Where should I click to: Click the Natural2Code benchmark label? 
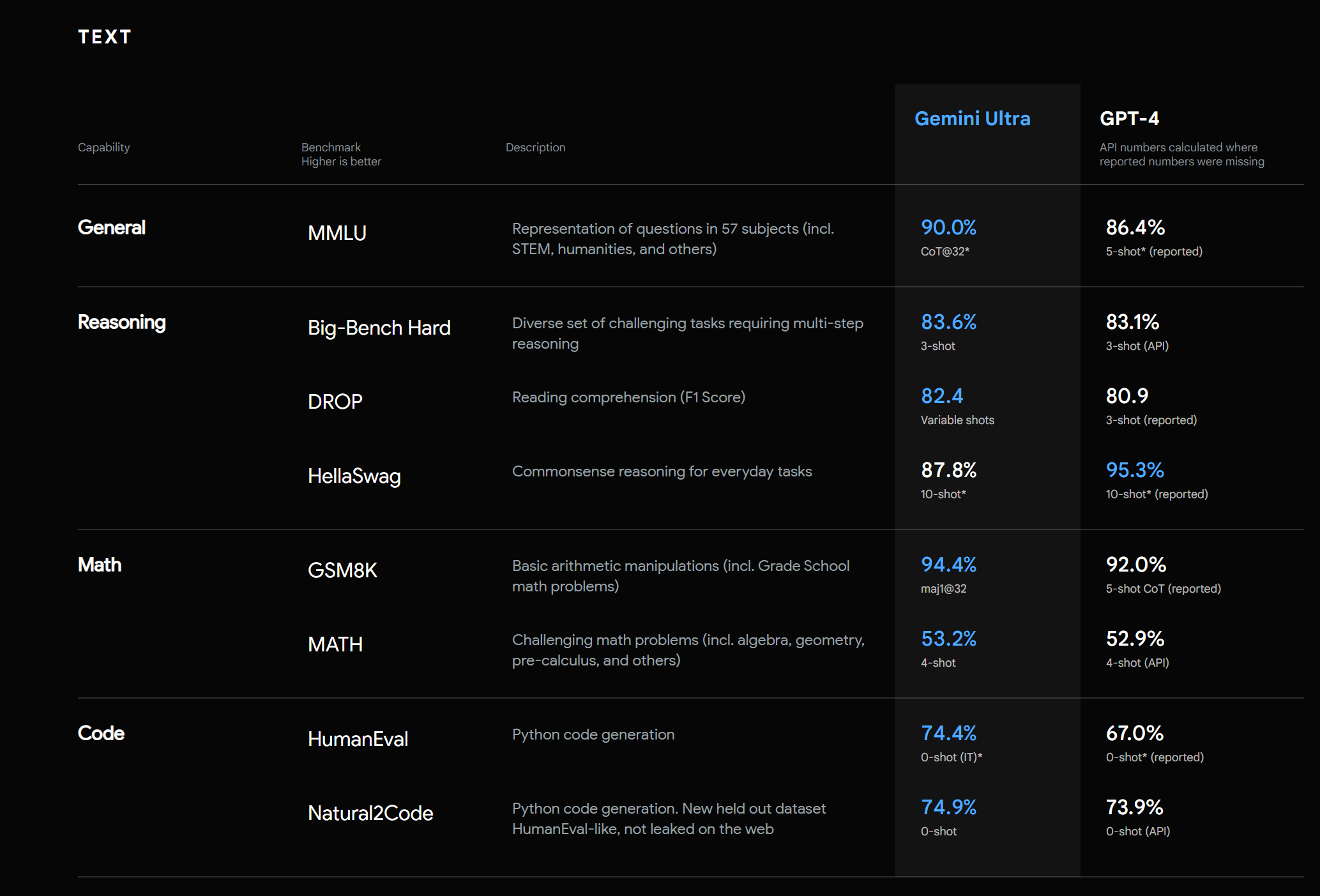coord(370,813)
